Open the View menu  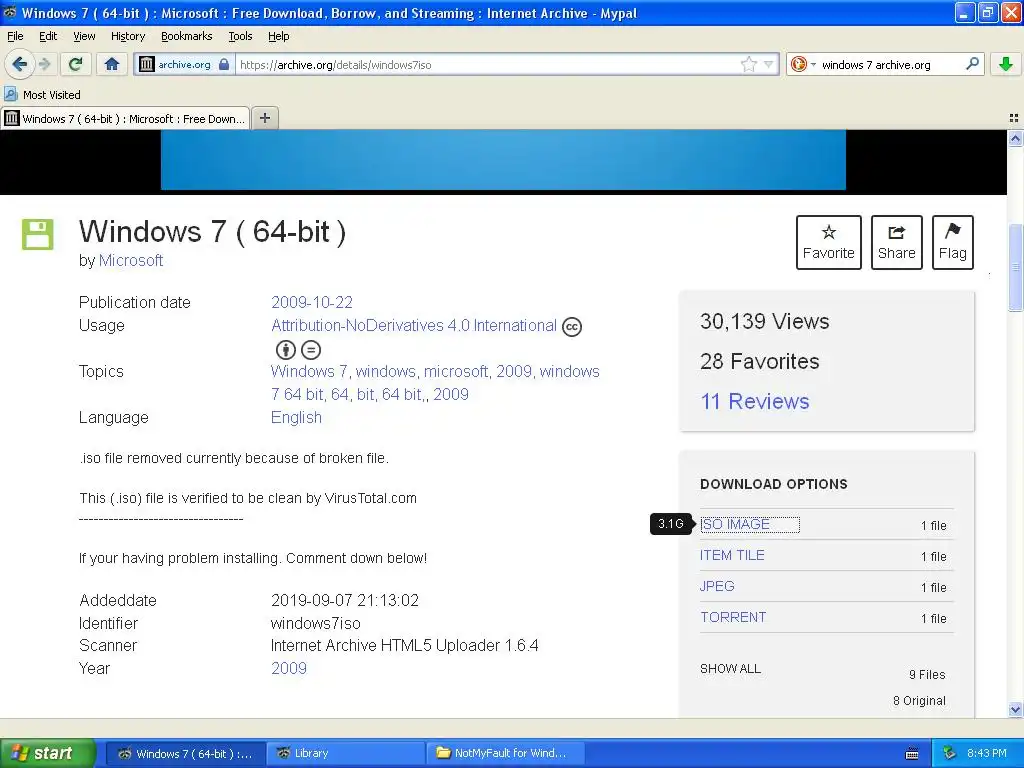pos(84,36)
